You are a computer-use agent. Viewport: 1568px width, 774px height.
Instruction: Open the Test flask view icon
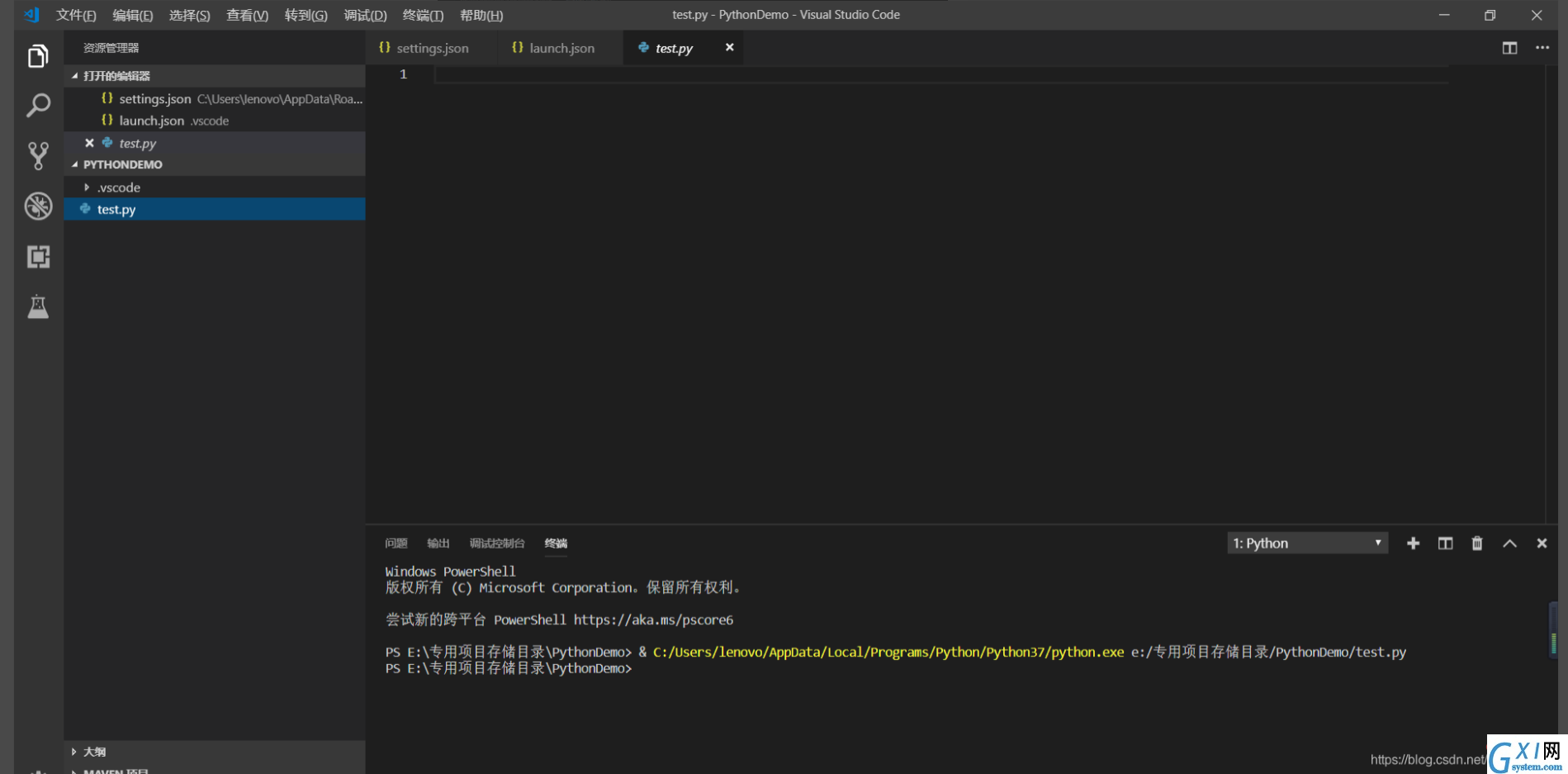38,307
